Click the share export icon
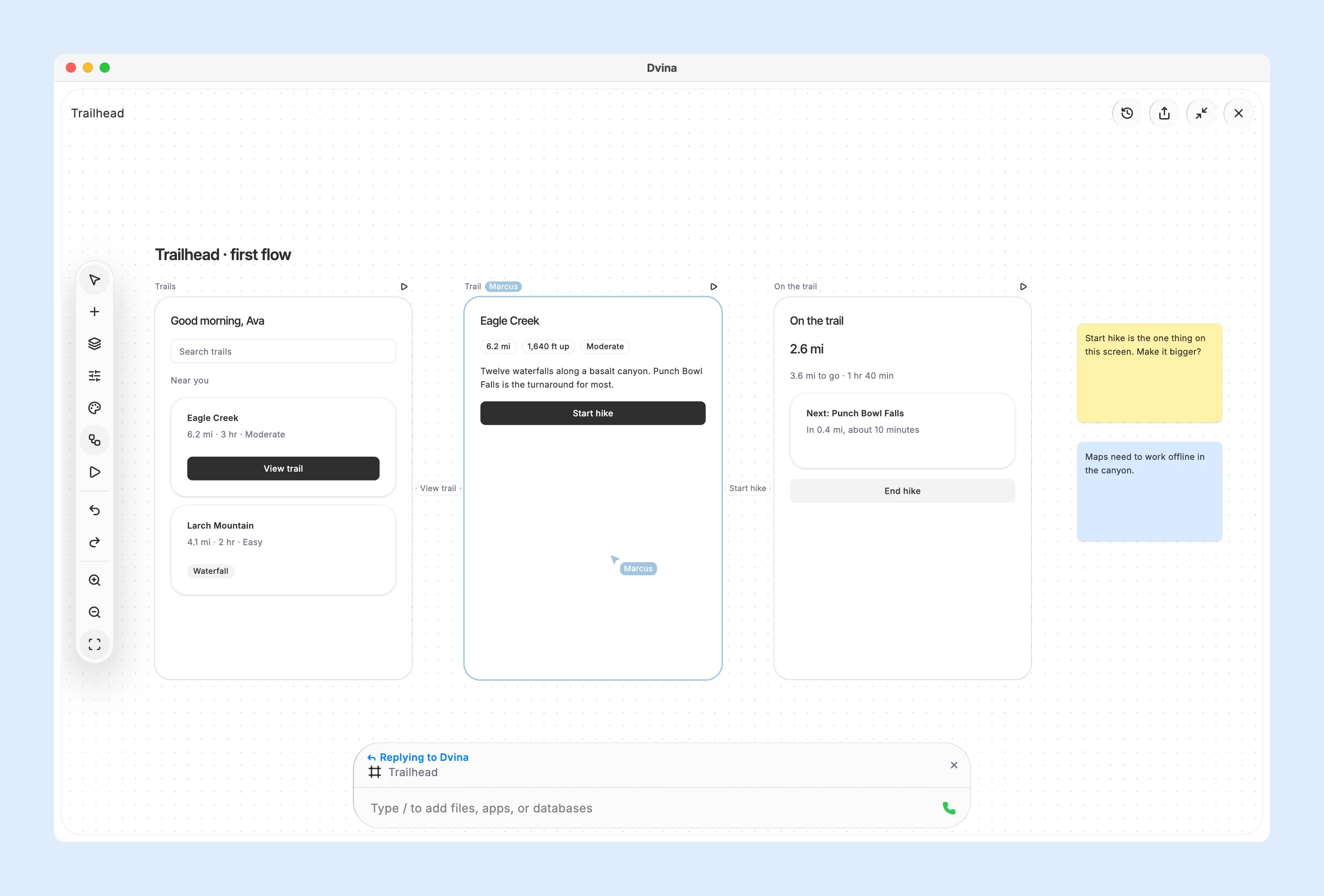 pyautogui.click(x=1164, y=113)
